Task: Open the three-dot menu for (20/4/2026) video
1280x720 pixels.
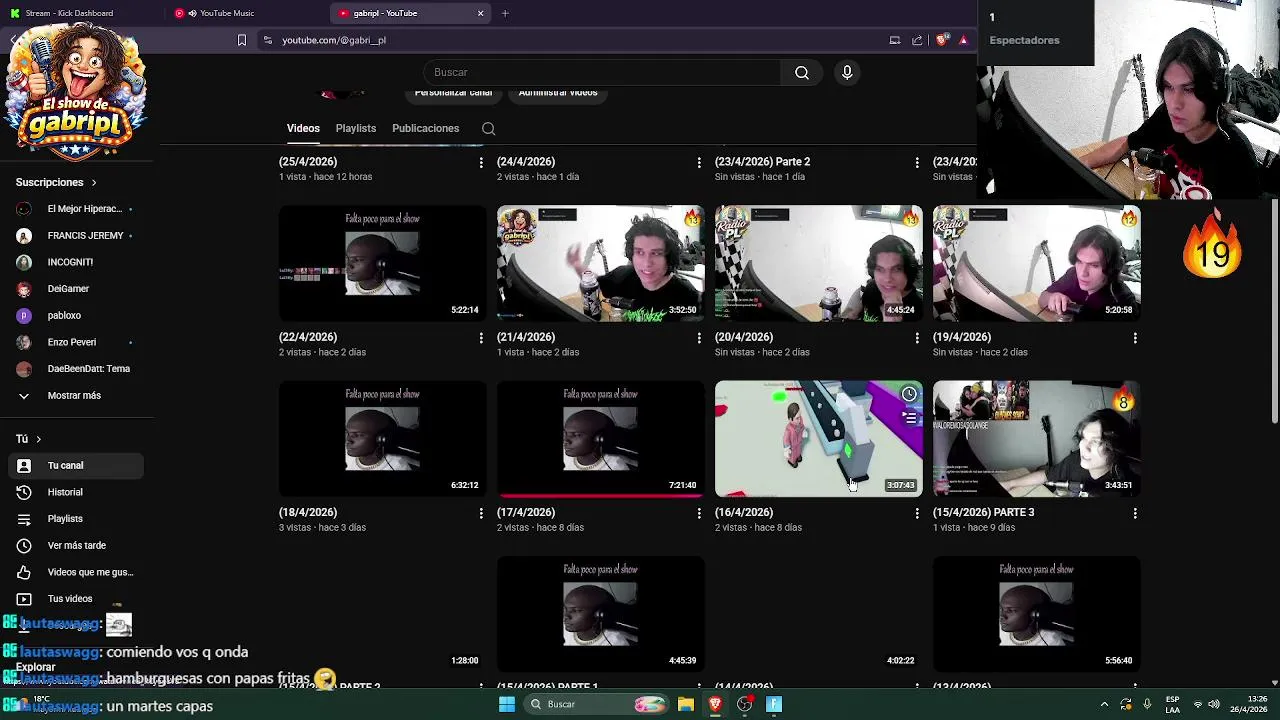Action: [917, 338]
